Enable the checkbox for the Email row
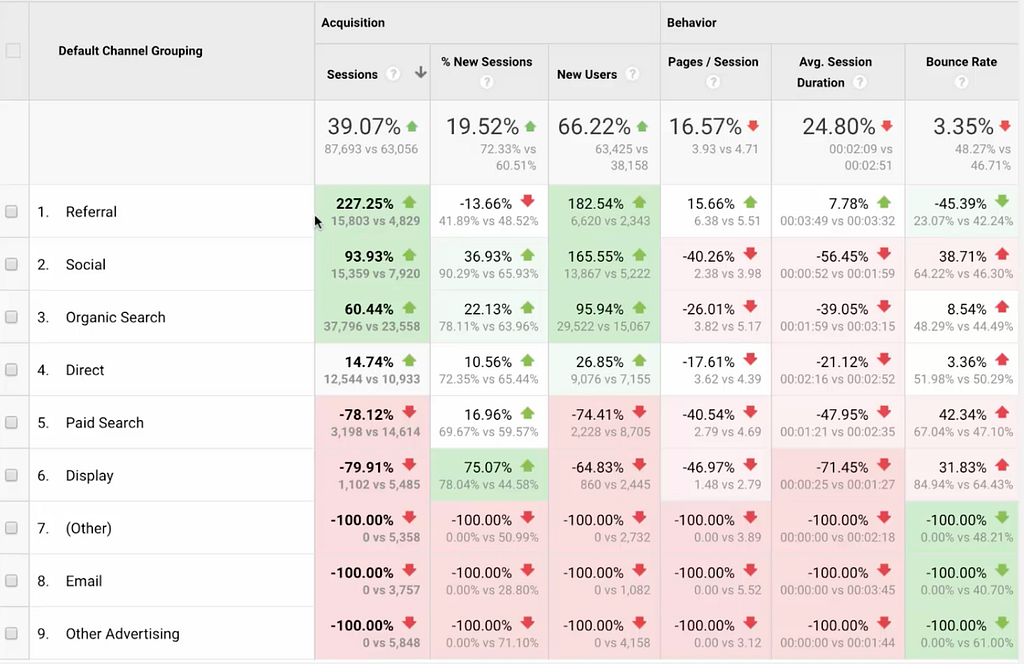 pyautogui.click(x=12, y=581)
